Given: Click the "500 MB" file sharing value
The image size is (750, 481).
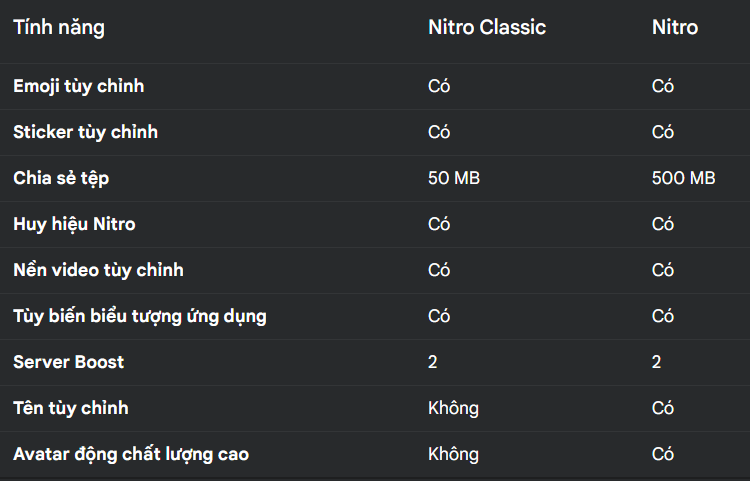Looking at the screenshot, I should (x=683, y=178).
